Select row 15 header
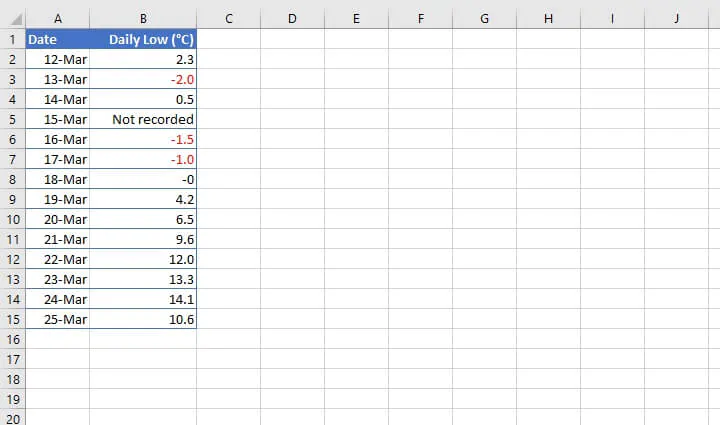 coord(13,319)
